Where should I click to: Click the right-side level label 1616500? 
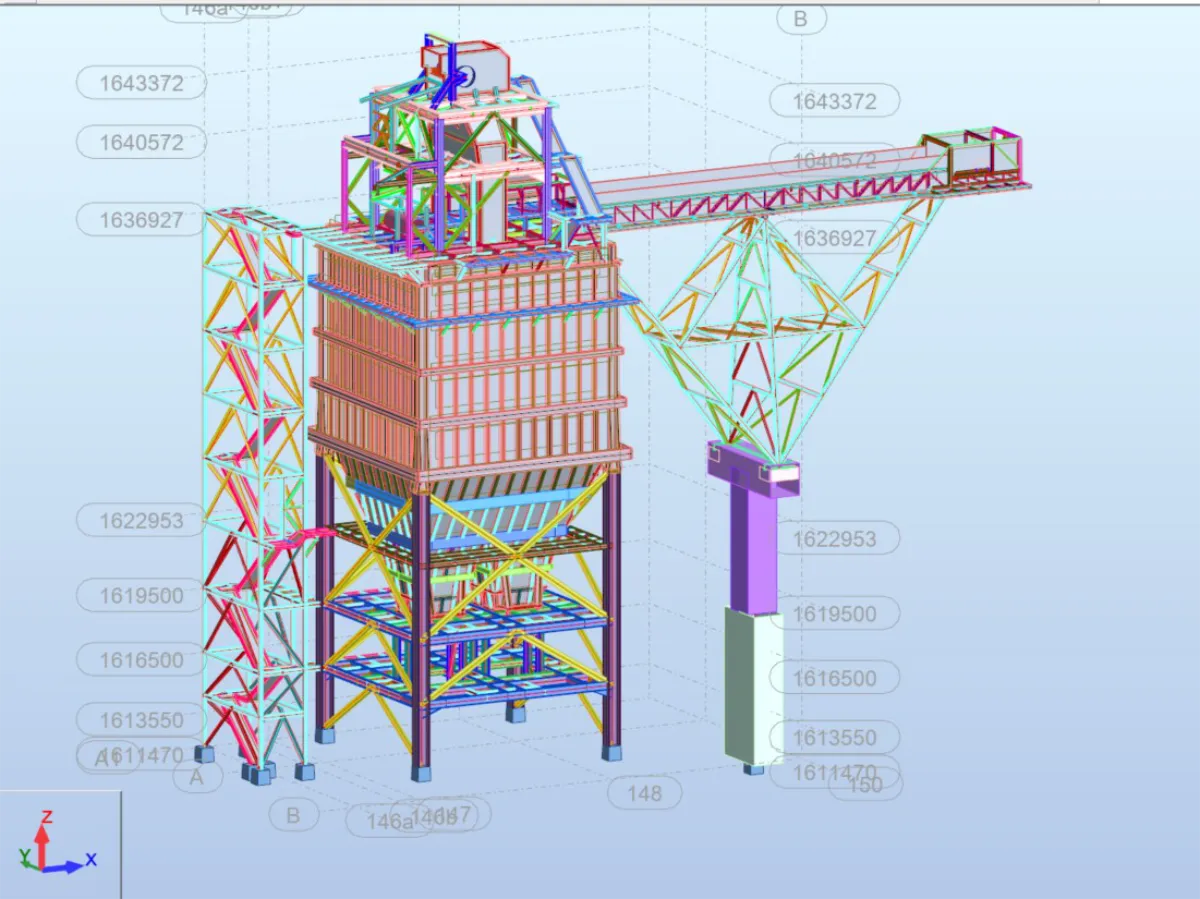pyautogui.click(x=834, y=679)
